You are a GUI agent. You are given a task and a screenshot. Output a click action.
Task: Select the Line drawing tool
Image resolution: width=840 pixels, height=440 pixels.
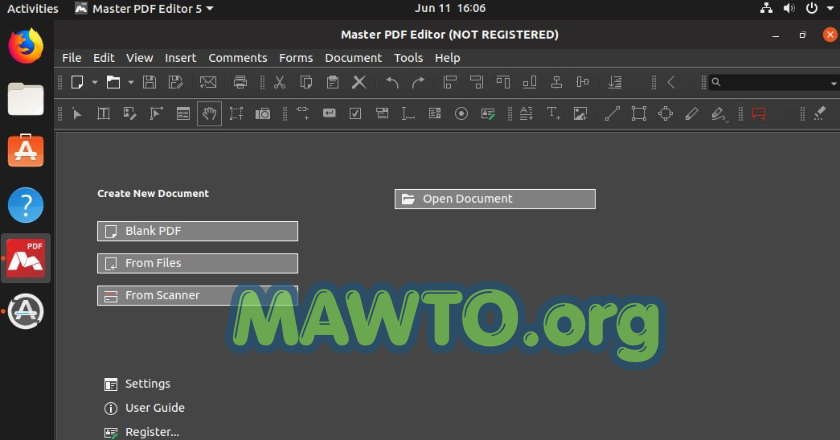[612, 114]
